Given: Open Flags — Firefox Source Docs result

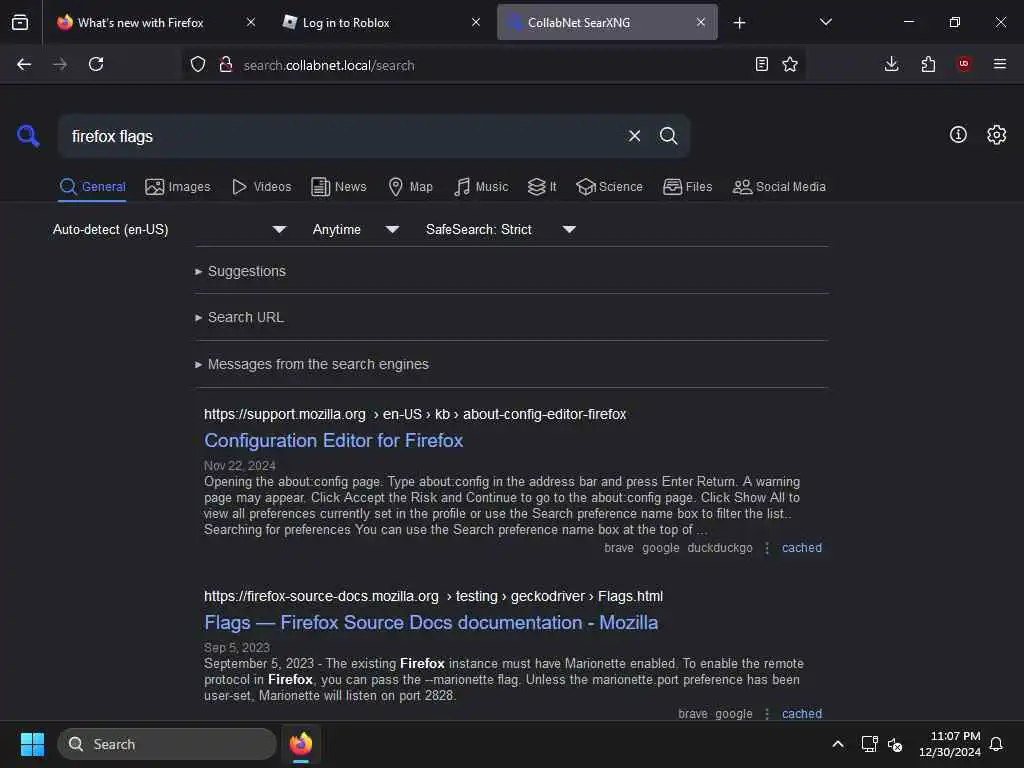Looking at the screenshot, I should (x=431, y=622).
